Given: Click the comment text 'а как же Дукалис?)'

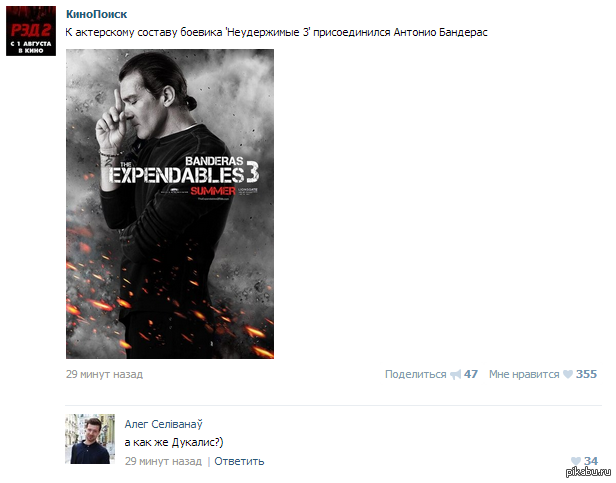Looking at the screenshot, I should point(174,443).
